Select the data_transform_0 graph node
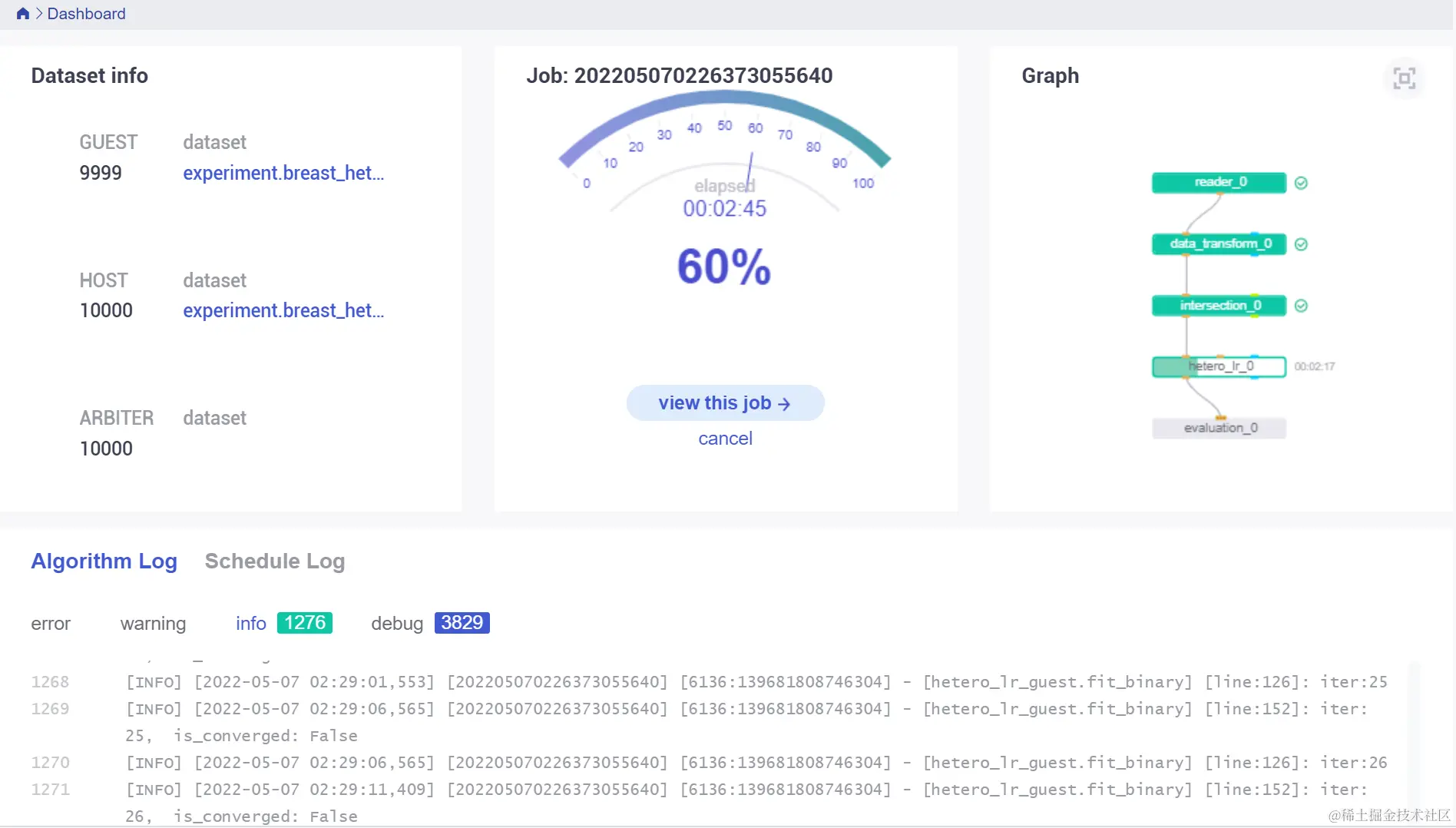Screen dimensions: 1456x828 (x=1219, y=243)
